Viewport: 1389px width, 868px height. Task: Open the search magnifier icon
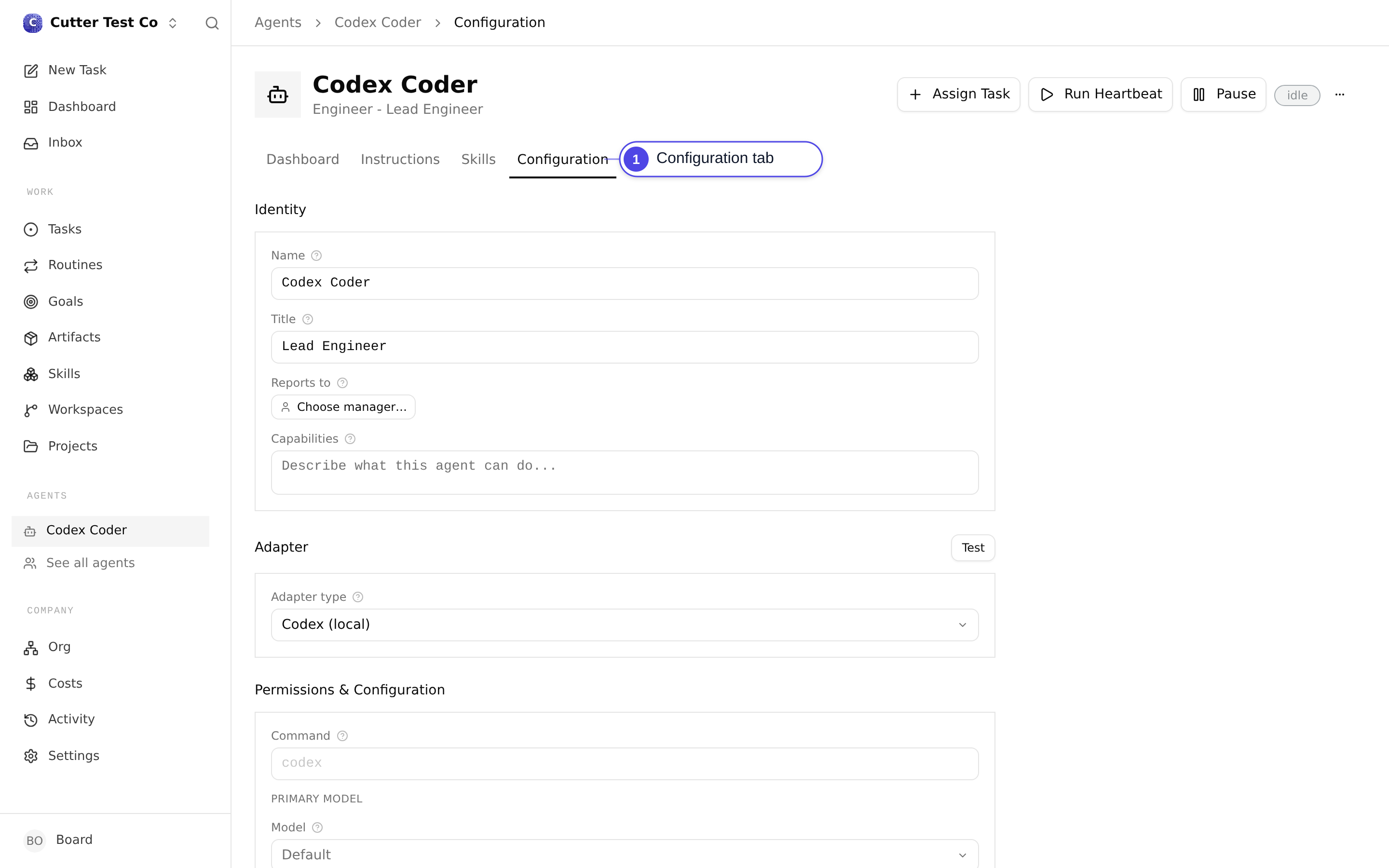[212, 23]
